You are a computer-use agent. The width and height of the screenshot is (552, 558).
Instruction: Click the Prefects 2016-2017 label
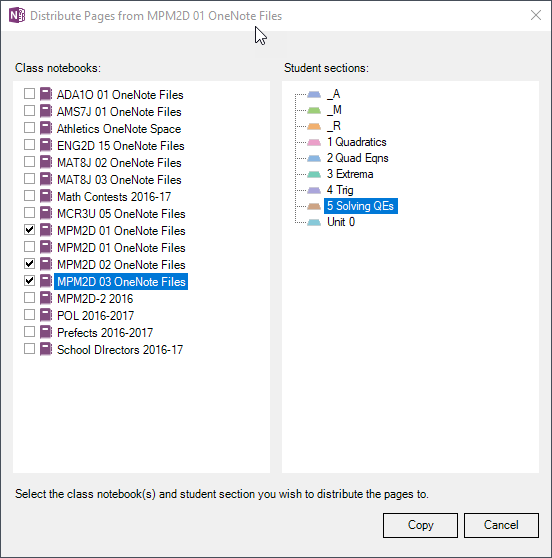105,333
